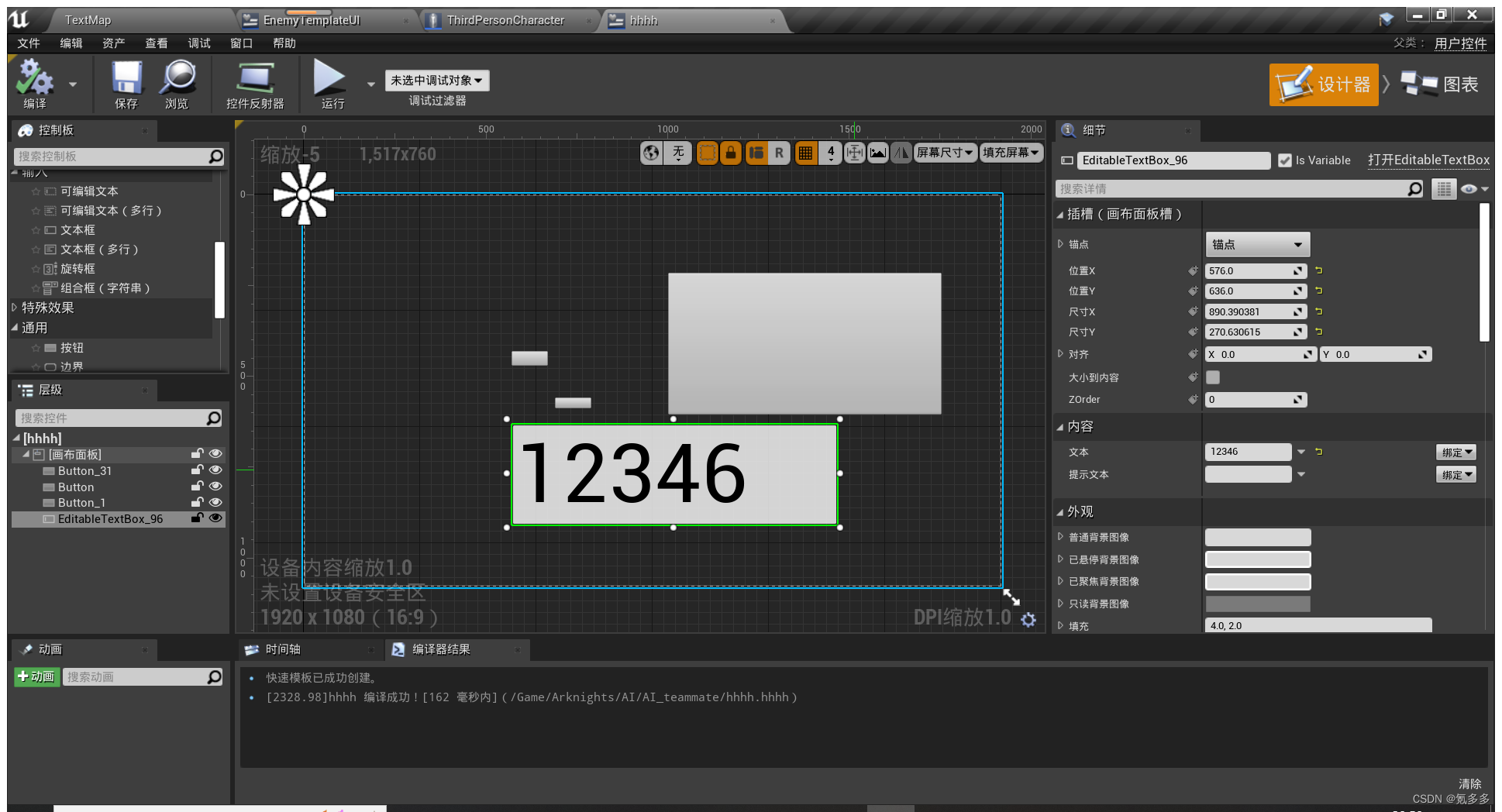Click the zoom-to-fit arrows icon
This screenshot has width=1502, height=812.
(854, 153)
